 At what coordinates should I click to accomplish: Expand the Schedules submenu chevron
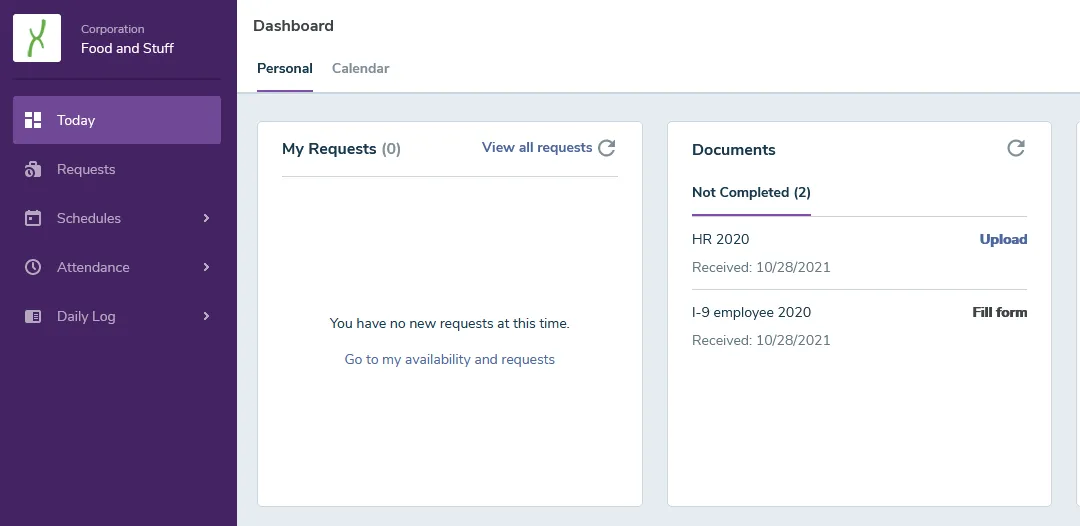click(206, 218)
